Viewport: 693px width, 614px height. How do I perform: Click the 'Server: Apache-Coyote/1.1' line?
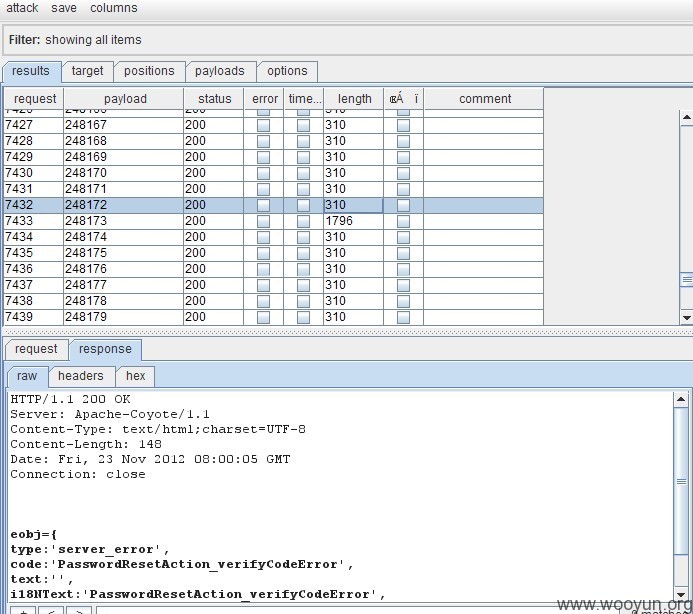click(x=110, y=414)
